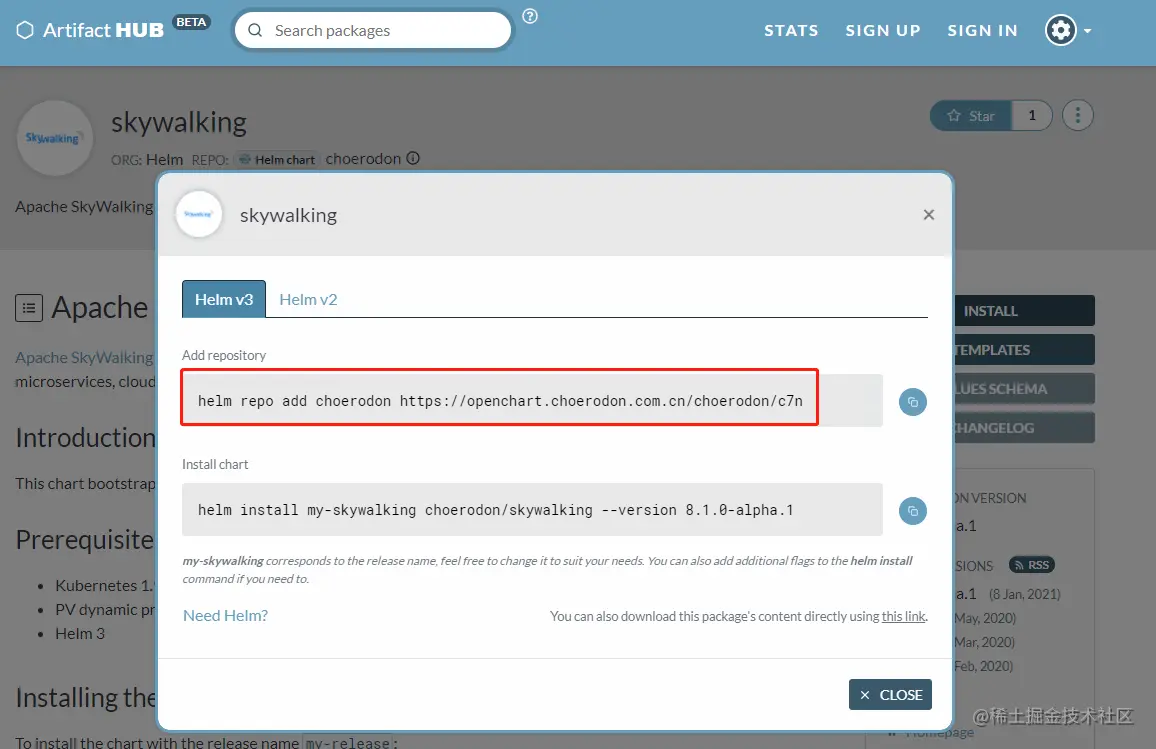Open the Need Helm? link
Image resolution: width=1156 pixels, height=749 pixels.
[x=226, y=616]
